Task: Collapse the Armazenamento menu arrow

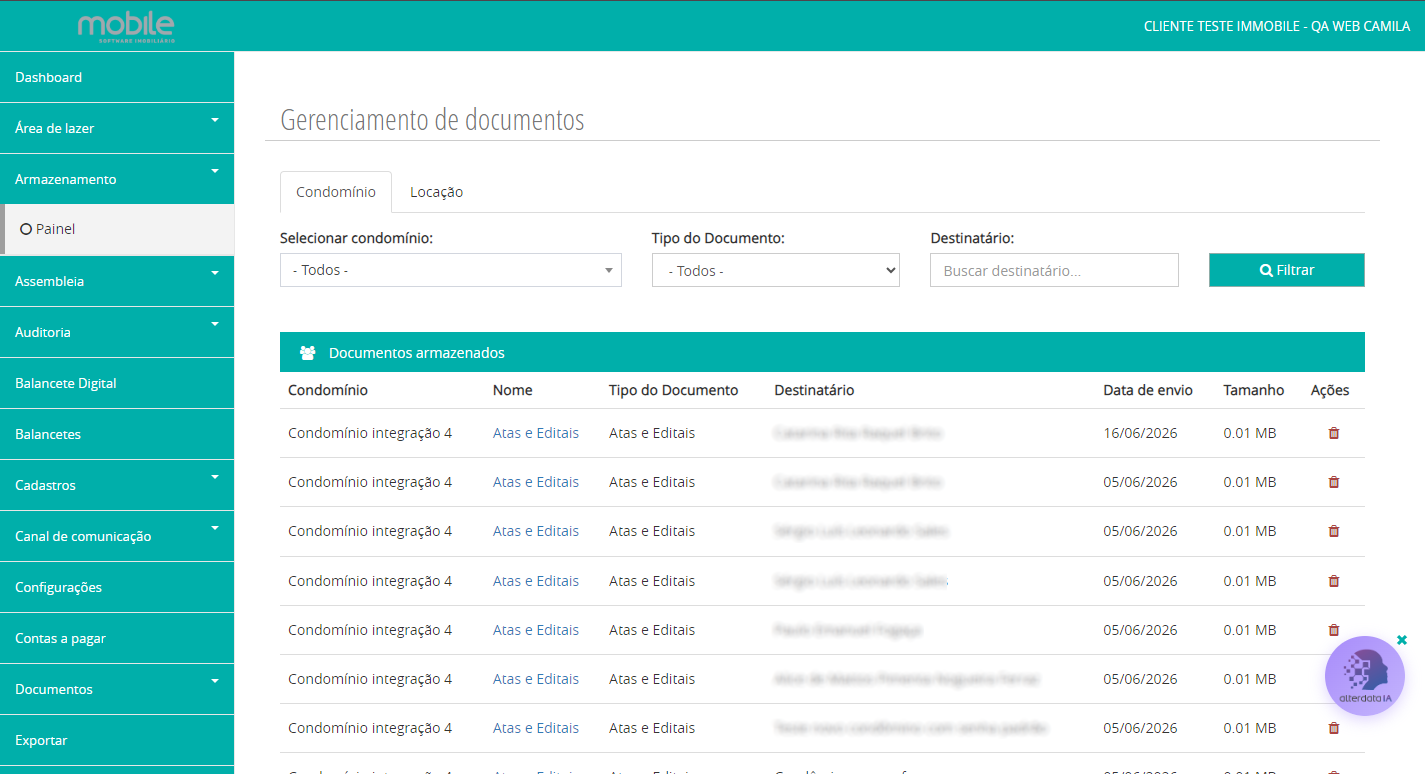Action: point(215,171)
